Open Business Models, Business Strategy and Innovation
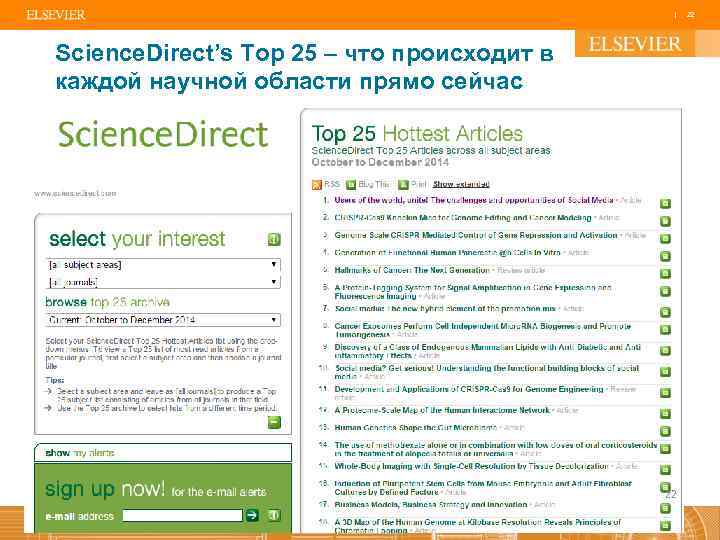 point(431,505)
